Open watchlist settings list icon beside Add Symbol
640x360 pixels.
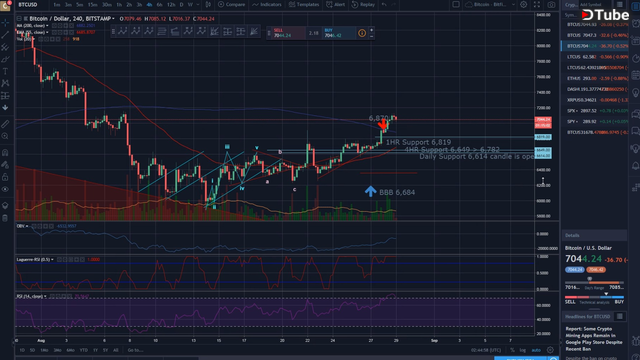click(x=620, y=4)
